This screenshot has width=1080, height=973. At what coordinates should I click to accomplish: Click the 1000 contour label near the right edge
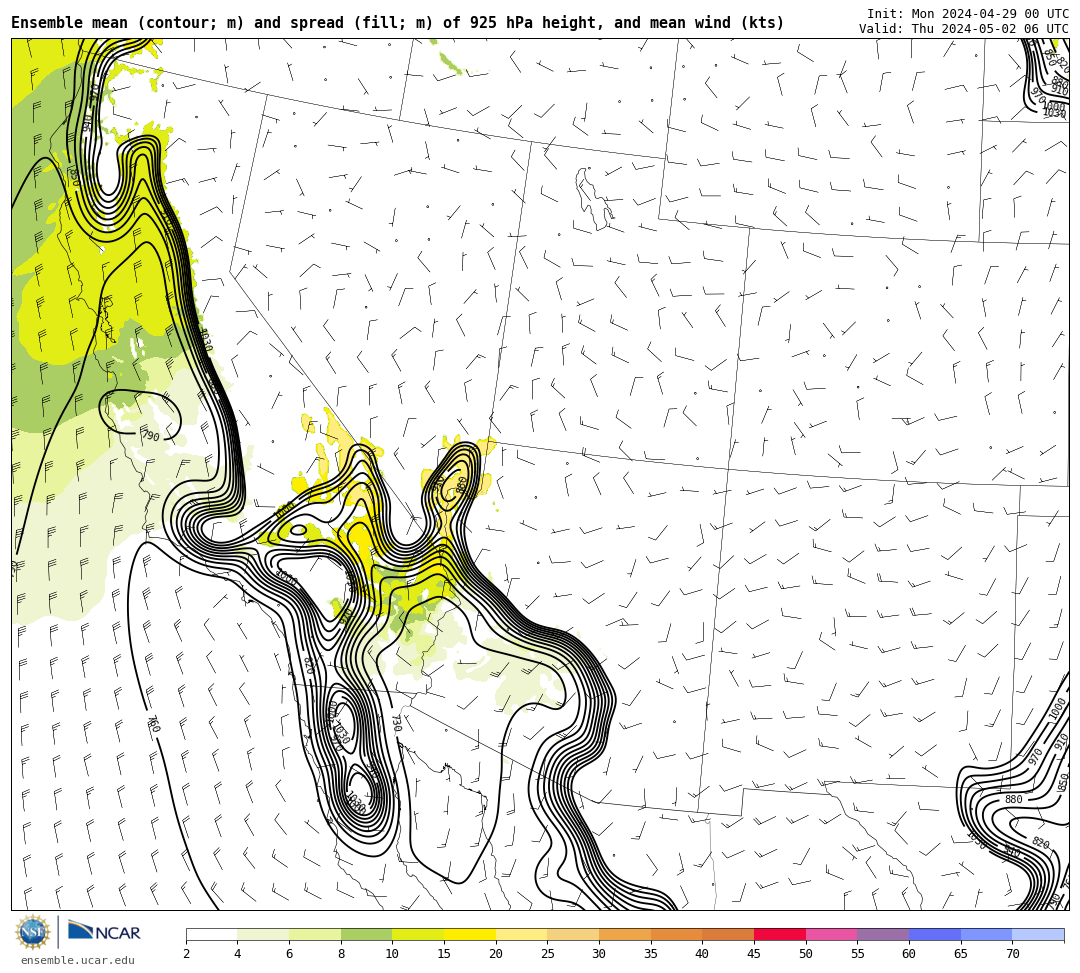point(1057,709)
